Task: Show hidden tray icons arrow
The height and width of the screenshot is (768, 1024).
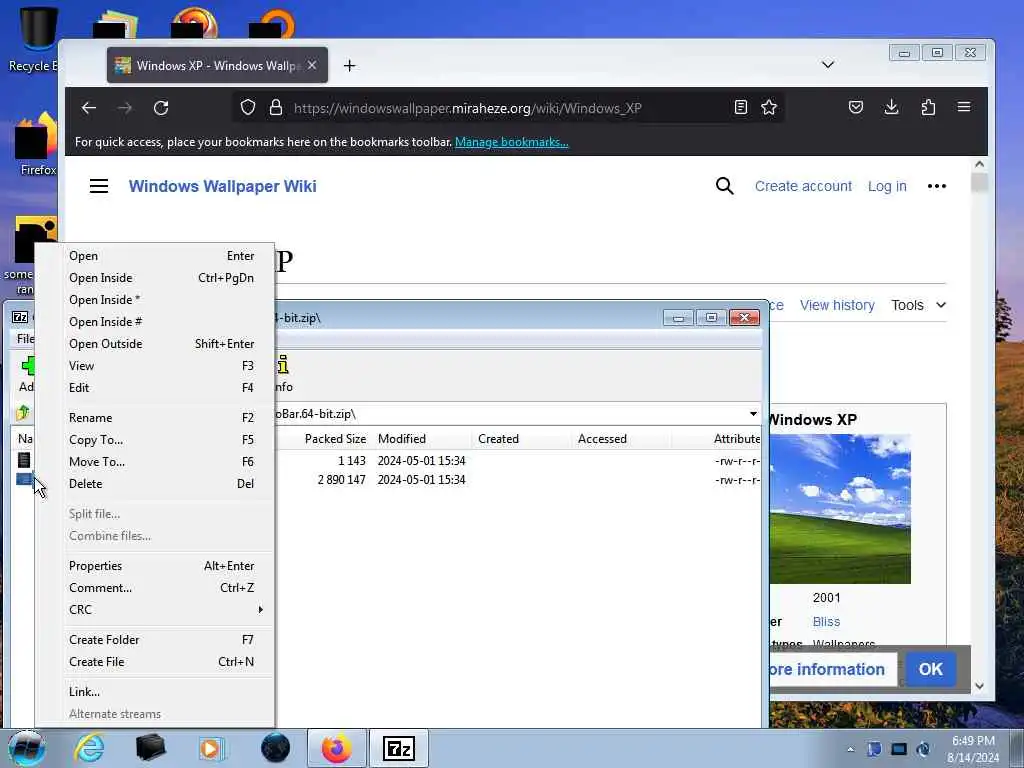Action: pos(850,749)
